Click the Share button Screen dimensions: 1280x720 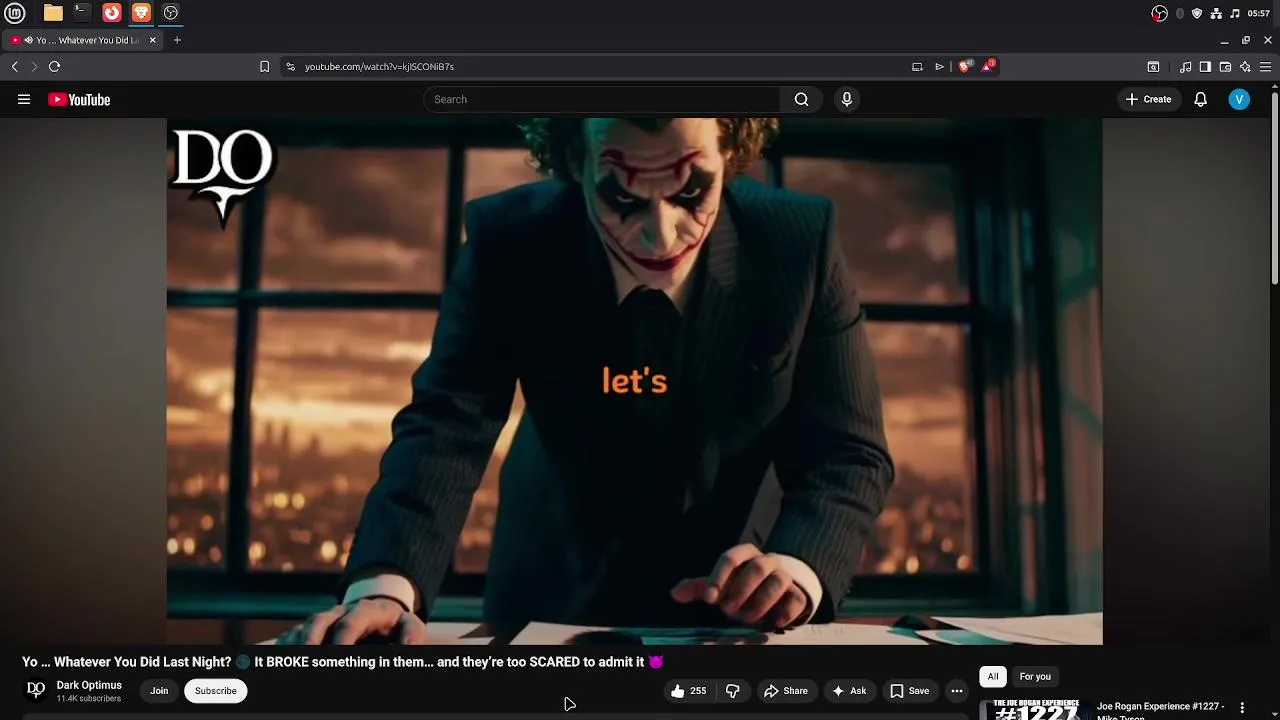point(786,691)
